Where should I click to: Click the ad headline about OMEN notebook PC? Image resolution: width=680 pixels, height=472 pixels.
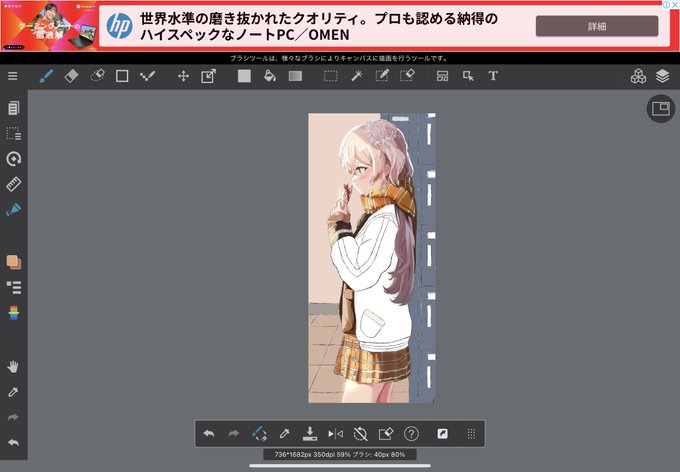(319, 26)
